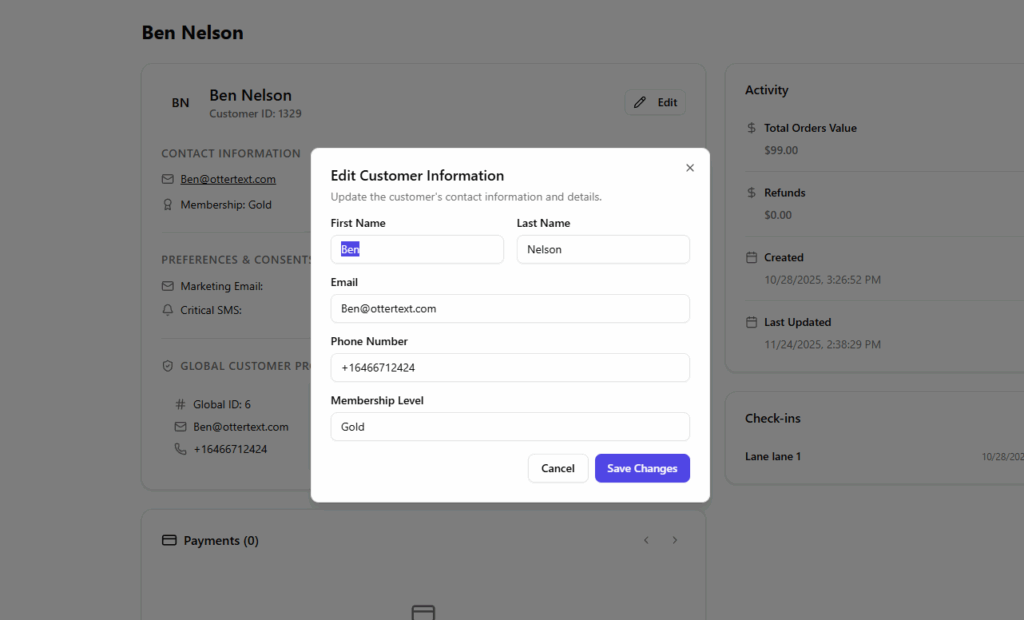This screenshot has height=620, width=1024.
Task: Click the calendar icon beside Last Updated
Action: coord(752,322)
